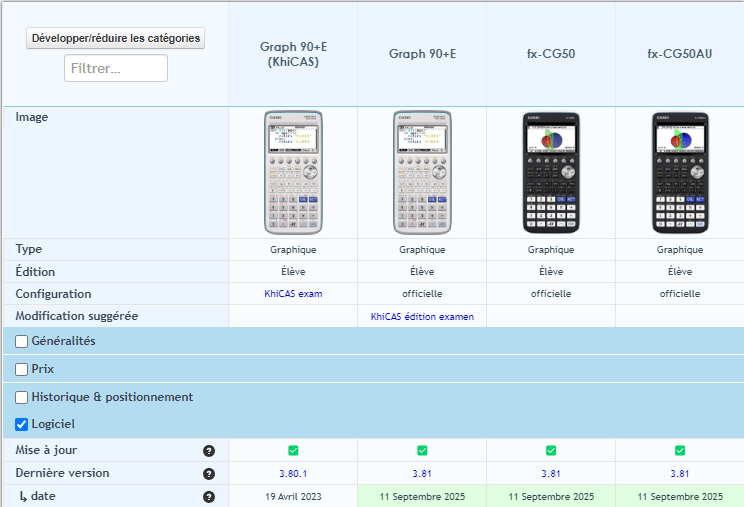Toggle the Prix category checkbox

[21, 369]
